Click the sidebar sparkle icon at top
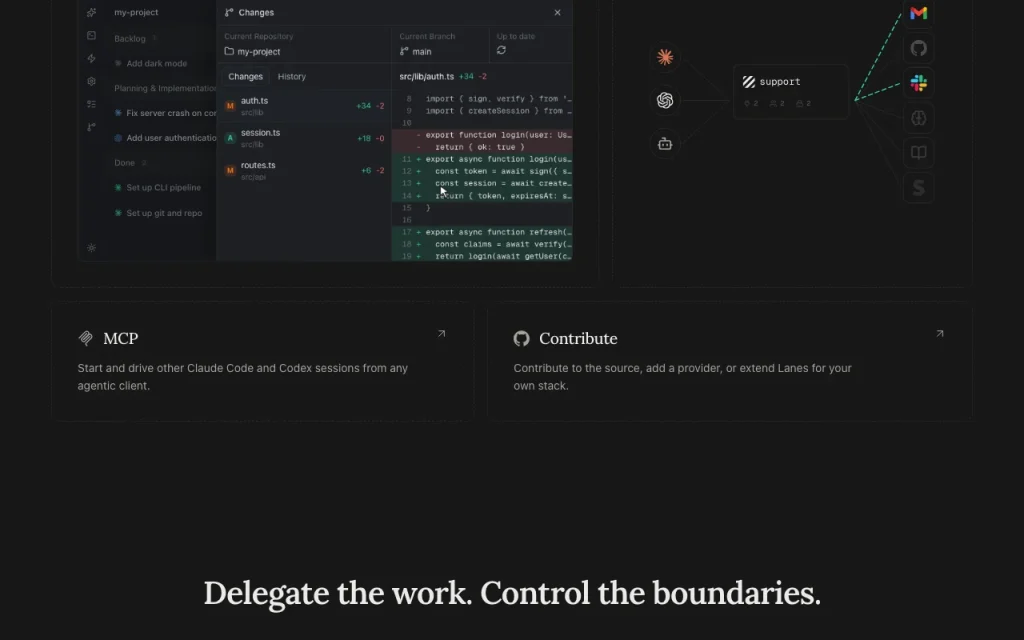Image resolution: width=1024 pixels, height=640 pixels. (x=91, y=12)
